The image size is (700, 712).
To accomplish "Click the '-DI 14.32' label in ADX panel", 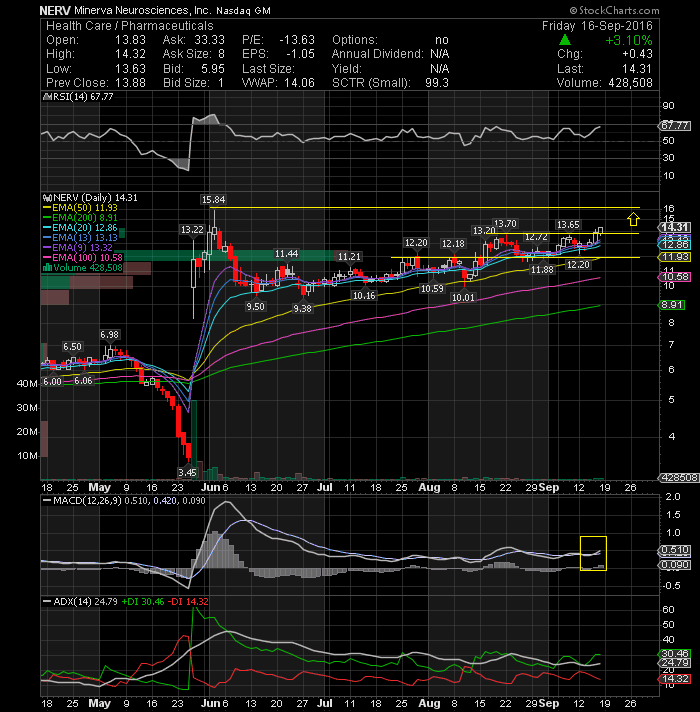I will (x=188, y=601).
